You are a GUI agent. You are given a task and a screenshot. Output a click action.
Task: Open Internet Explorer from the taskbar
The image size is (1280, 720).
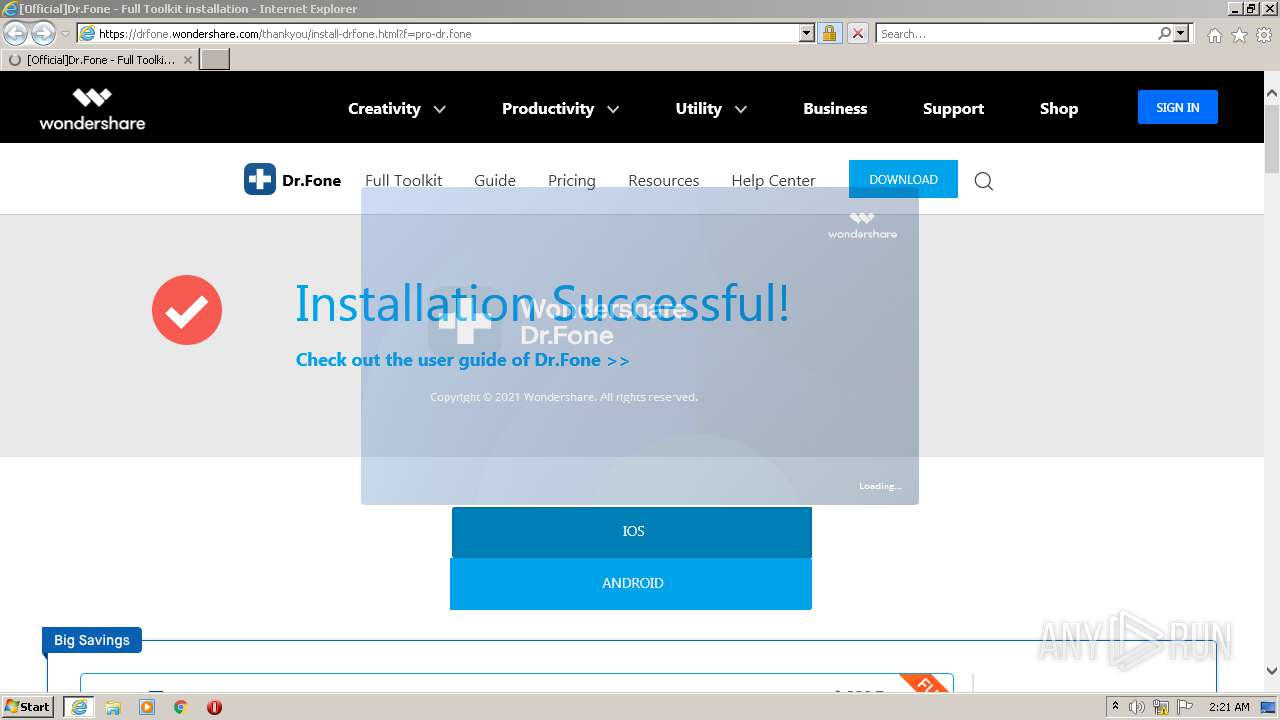point(79,707)
